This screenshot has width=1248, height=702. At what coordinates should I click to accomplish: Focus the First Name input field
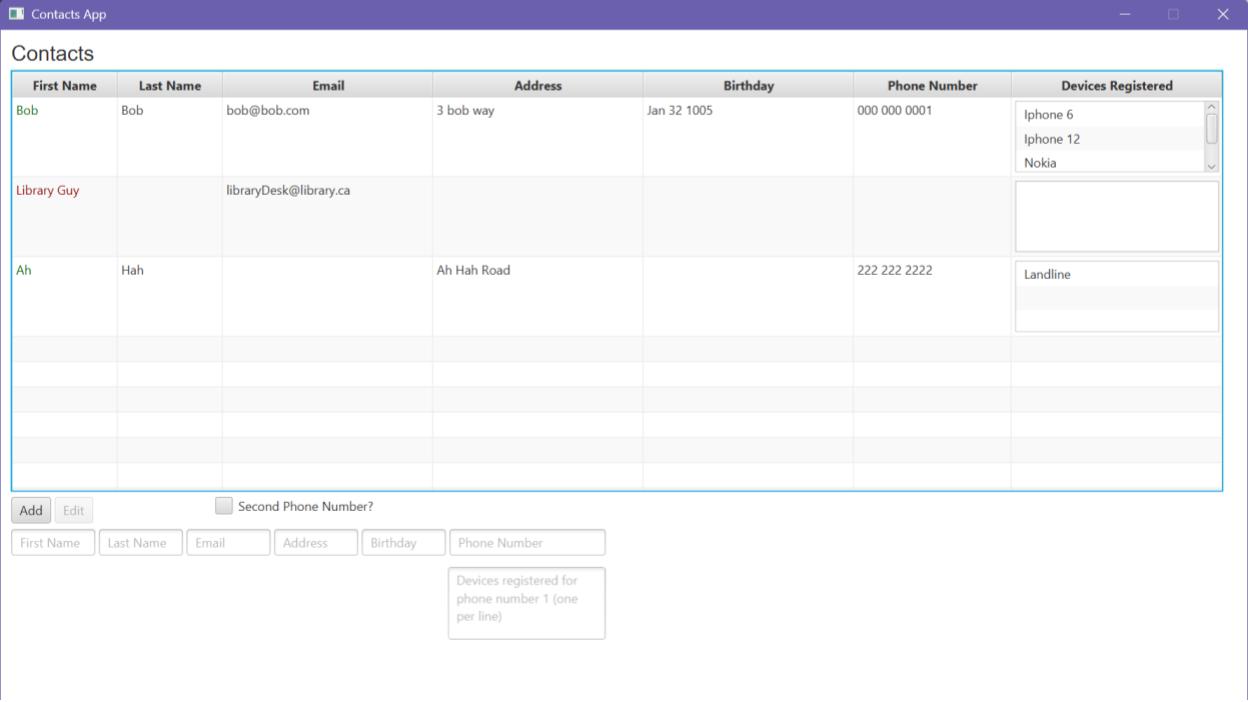[x=53, y=543]
